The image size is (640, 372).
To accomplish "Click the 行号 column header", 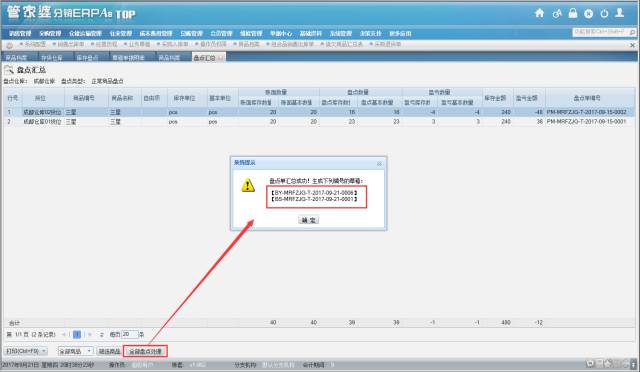I will pyautogui.click(x=13, y=98).
